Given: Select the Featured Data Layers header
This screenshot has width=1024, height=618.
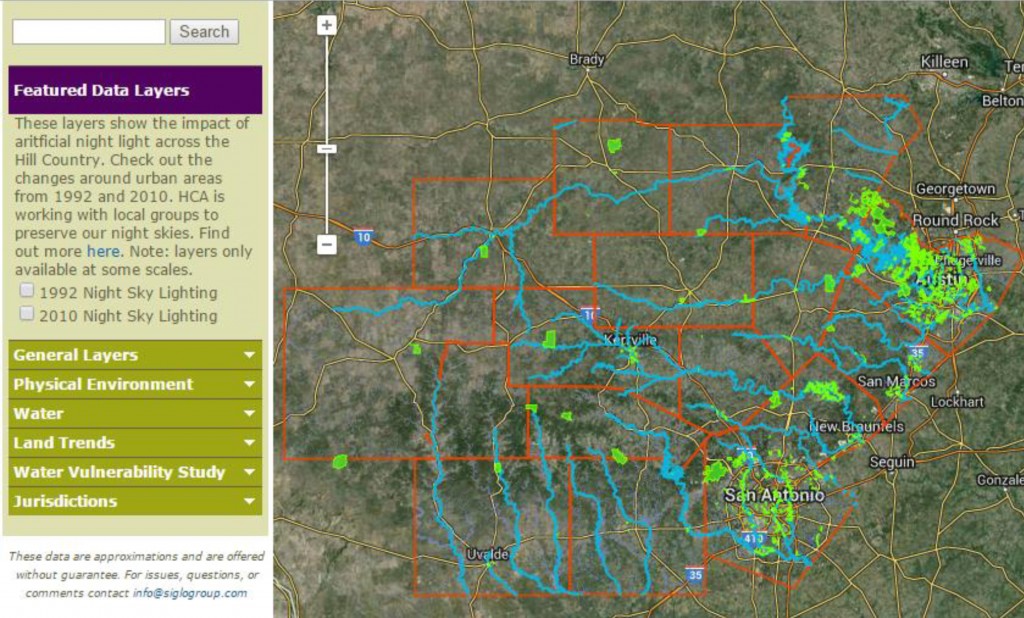Looking at the screenshot, I should (x=134, y=90).
